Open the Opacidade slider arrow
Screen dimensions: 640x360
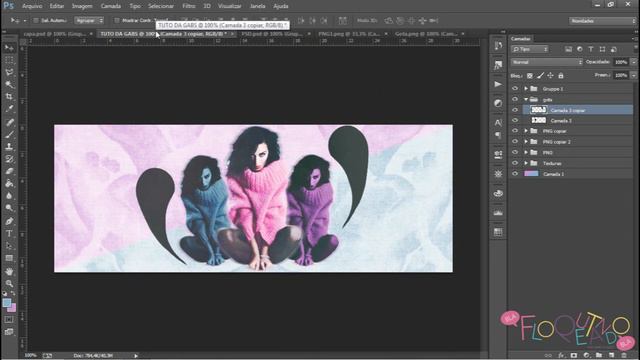coord(633,62)
